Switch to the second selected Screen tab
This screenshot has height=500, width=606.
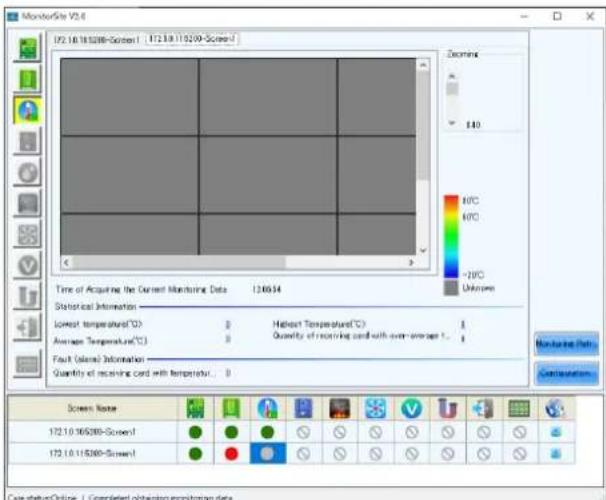pos(192,39)
